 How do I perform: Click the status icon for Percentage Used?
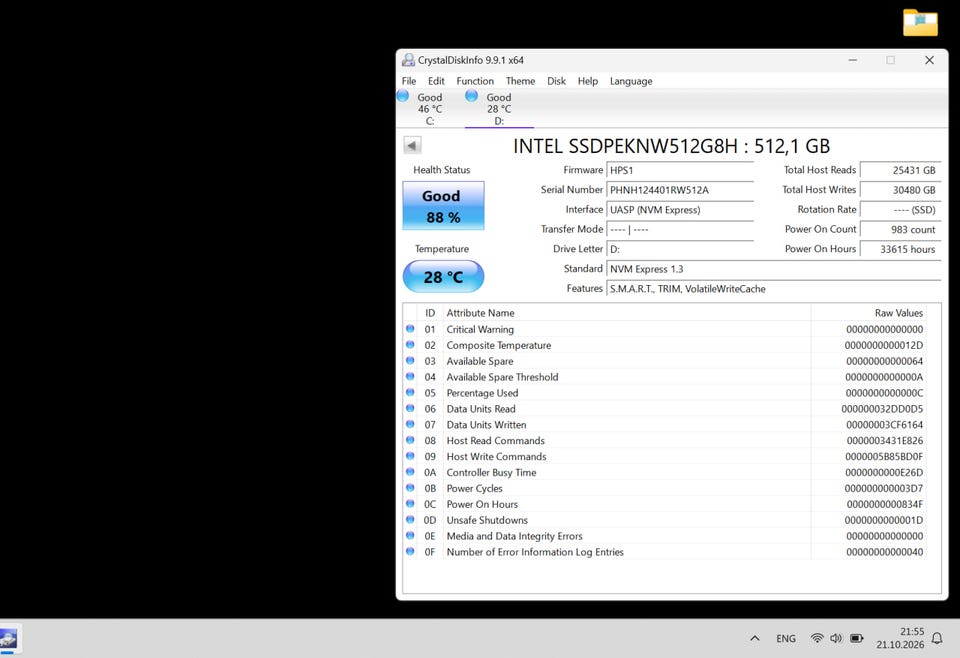(410, 392)
